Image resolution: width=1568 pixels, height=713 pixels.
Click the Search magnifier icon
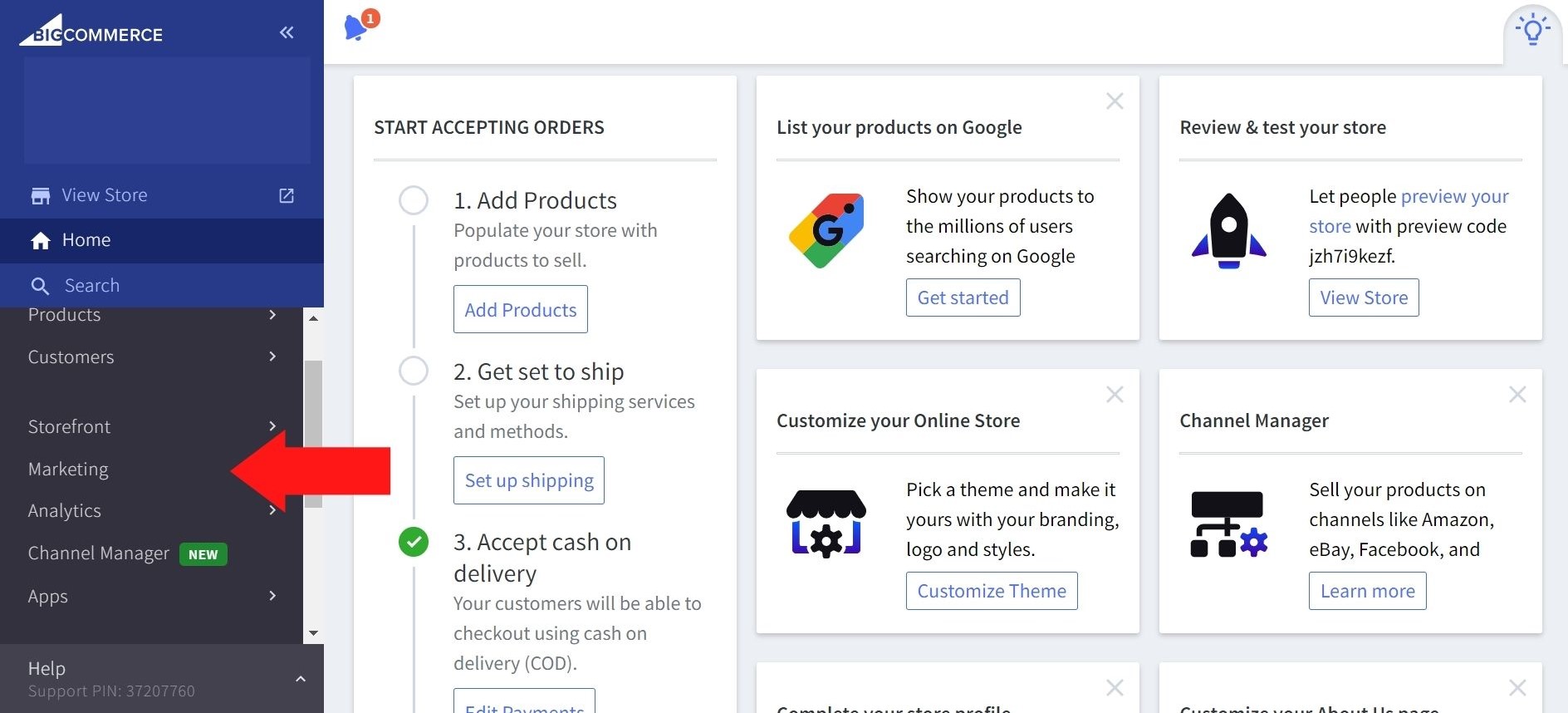pyautogui.click(x=40, y=286)
